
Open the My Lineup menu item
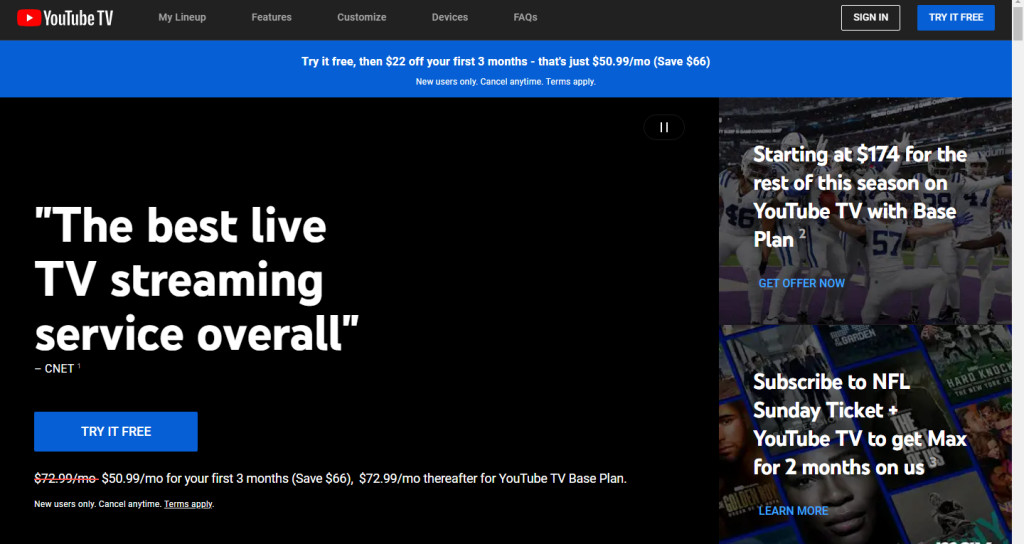pos(182,18)
